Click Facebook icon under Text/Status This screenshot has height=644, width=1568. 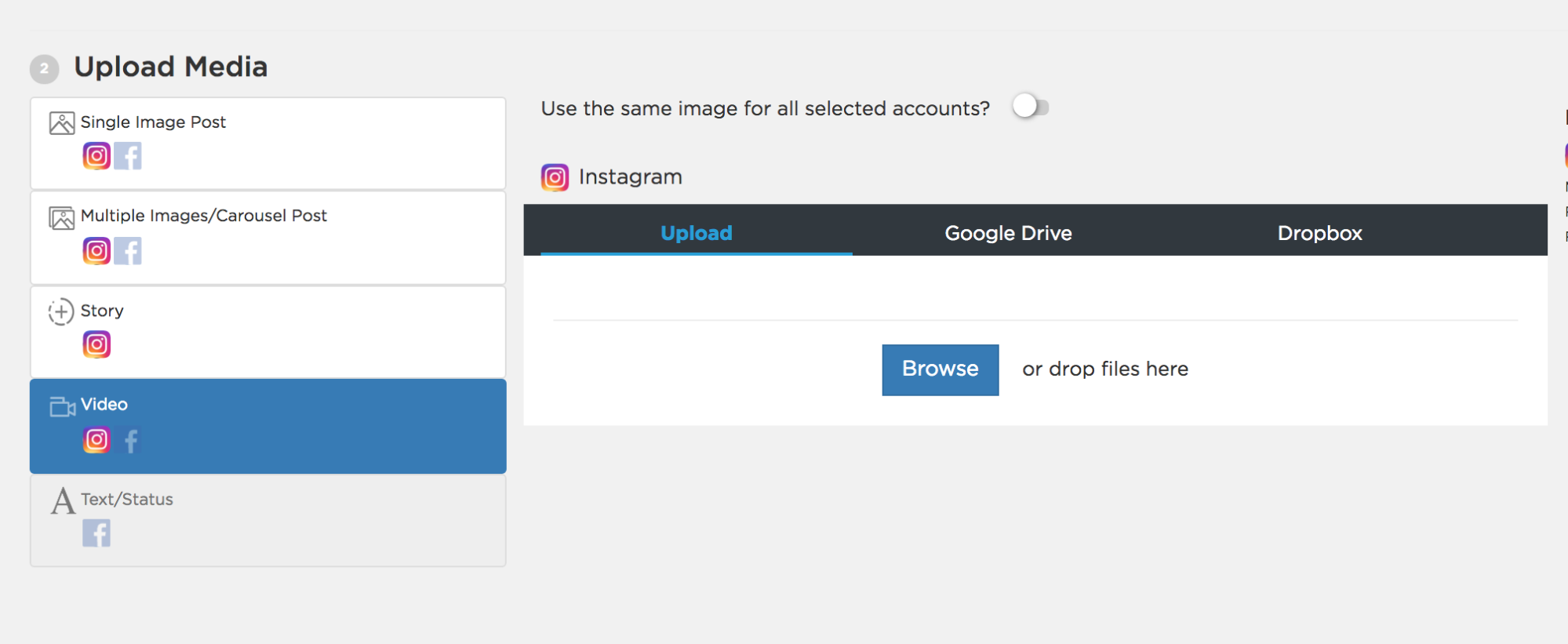tap(96, 533)
